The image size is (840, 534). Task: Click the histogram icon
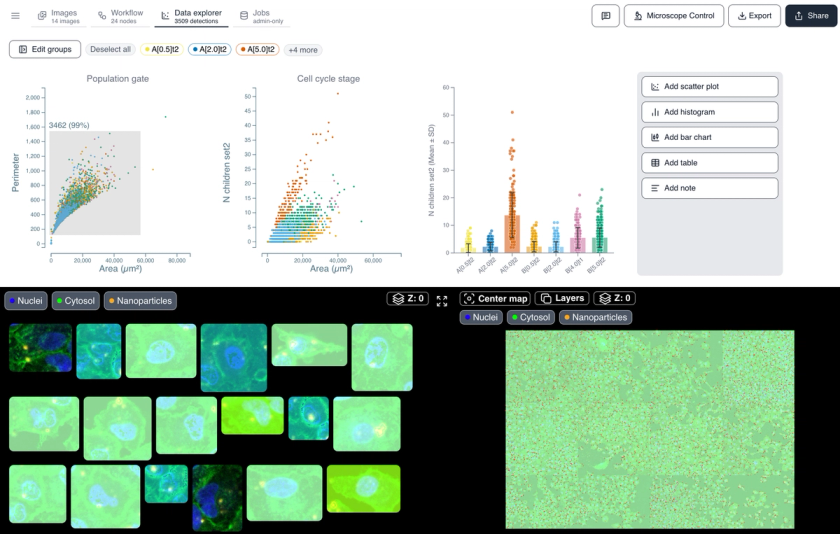655,112
